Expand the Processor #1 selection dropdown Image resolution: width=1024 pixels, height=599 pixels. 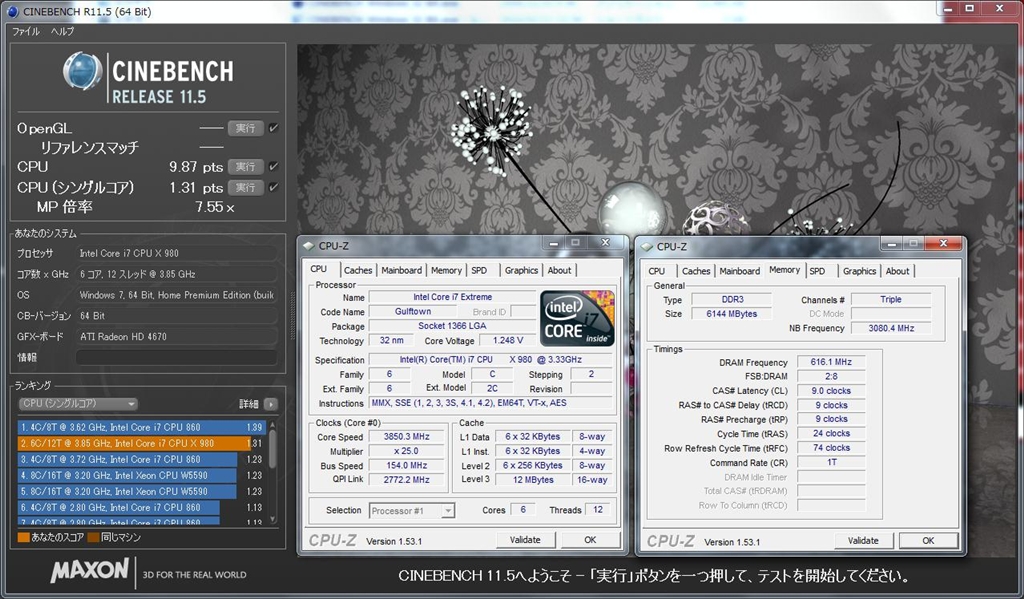point(411,511)
